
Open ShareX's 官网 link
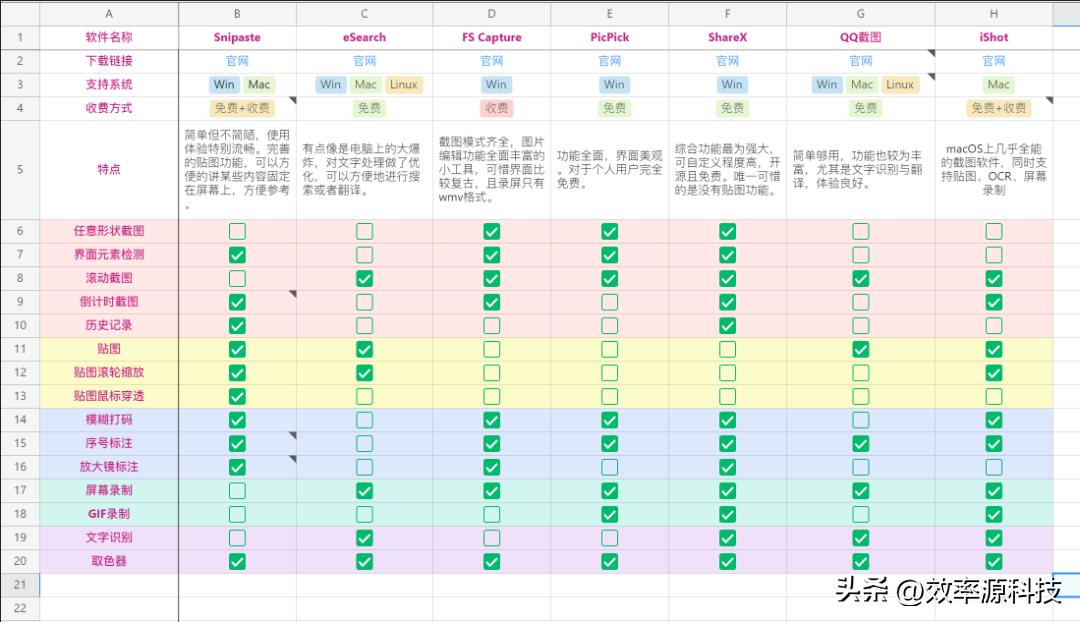tap(727, 60)
